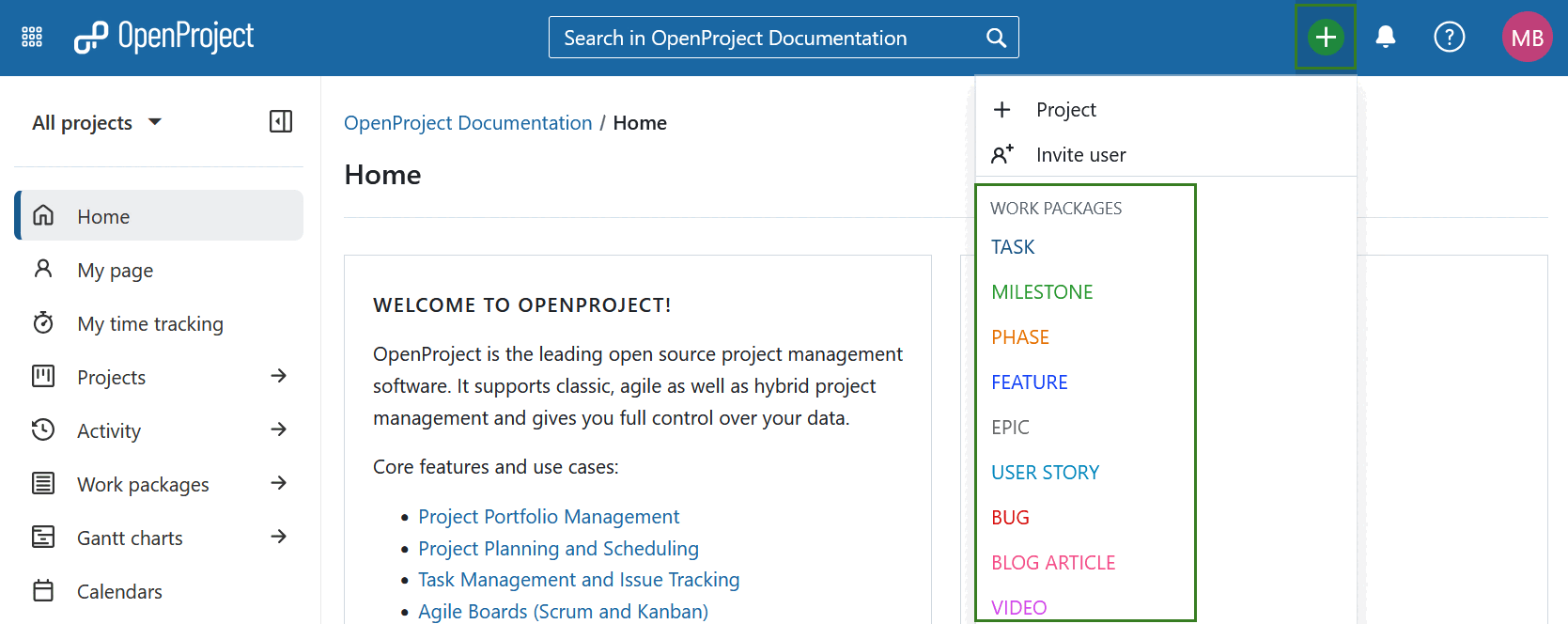Open My time tracking in the sidebar
Screen dimensions: 1568x624
150,324
